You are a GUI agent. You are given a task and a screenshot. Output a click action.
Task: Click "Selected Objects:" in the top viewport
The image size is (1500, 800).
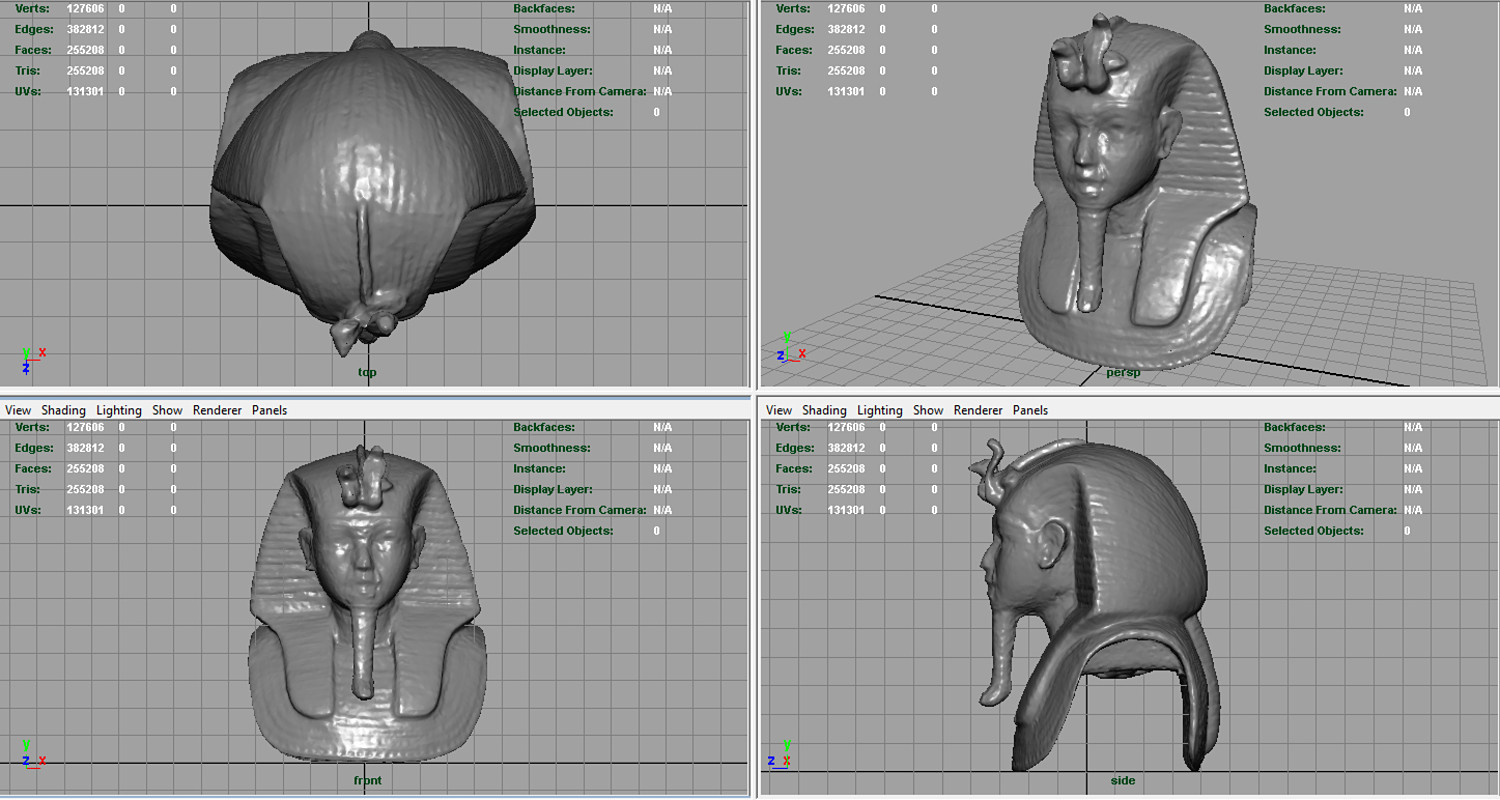click(x=563, y=112)
